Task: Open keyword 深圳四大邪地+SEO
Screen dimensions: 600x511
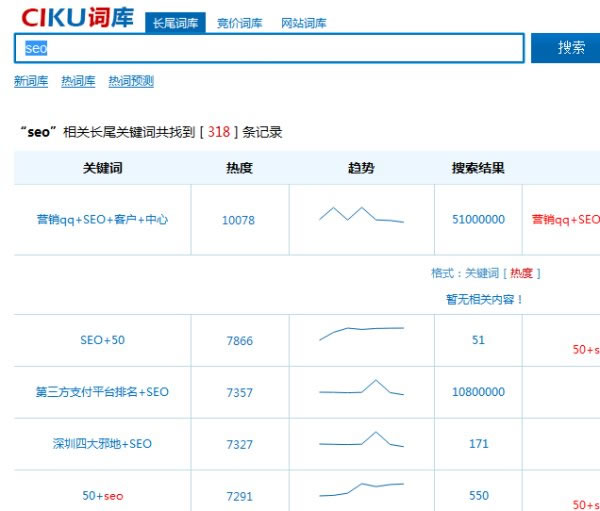Action: click(x=102, y=444)
